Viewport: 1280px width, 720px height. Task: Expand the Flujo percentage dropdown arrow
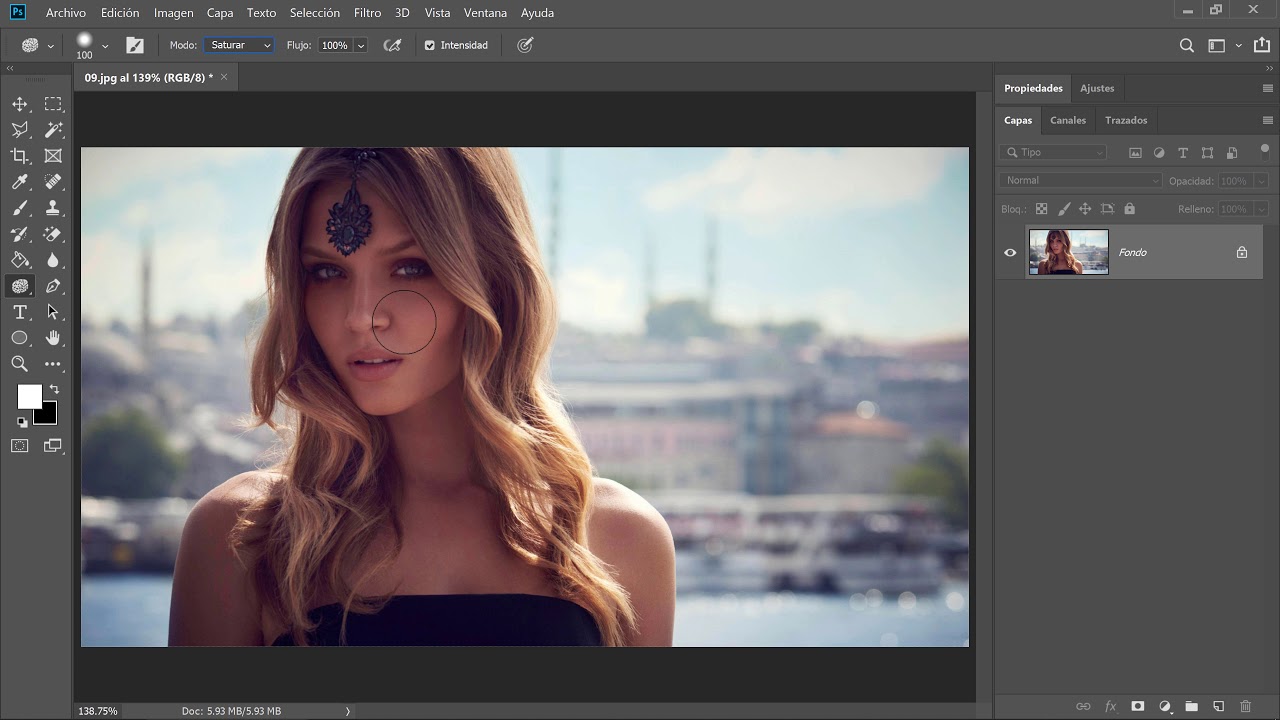(361, 45)
